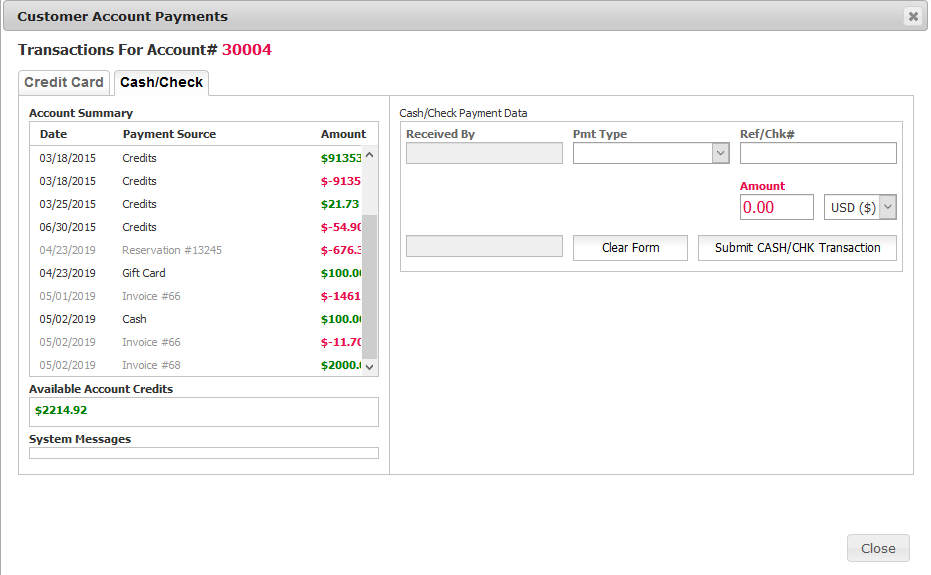Click the Close button at bottom right
This screenshot has width=931, height=575.
[877, 548]
